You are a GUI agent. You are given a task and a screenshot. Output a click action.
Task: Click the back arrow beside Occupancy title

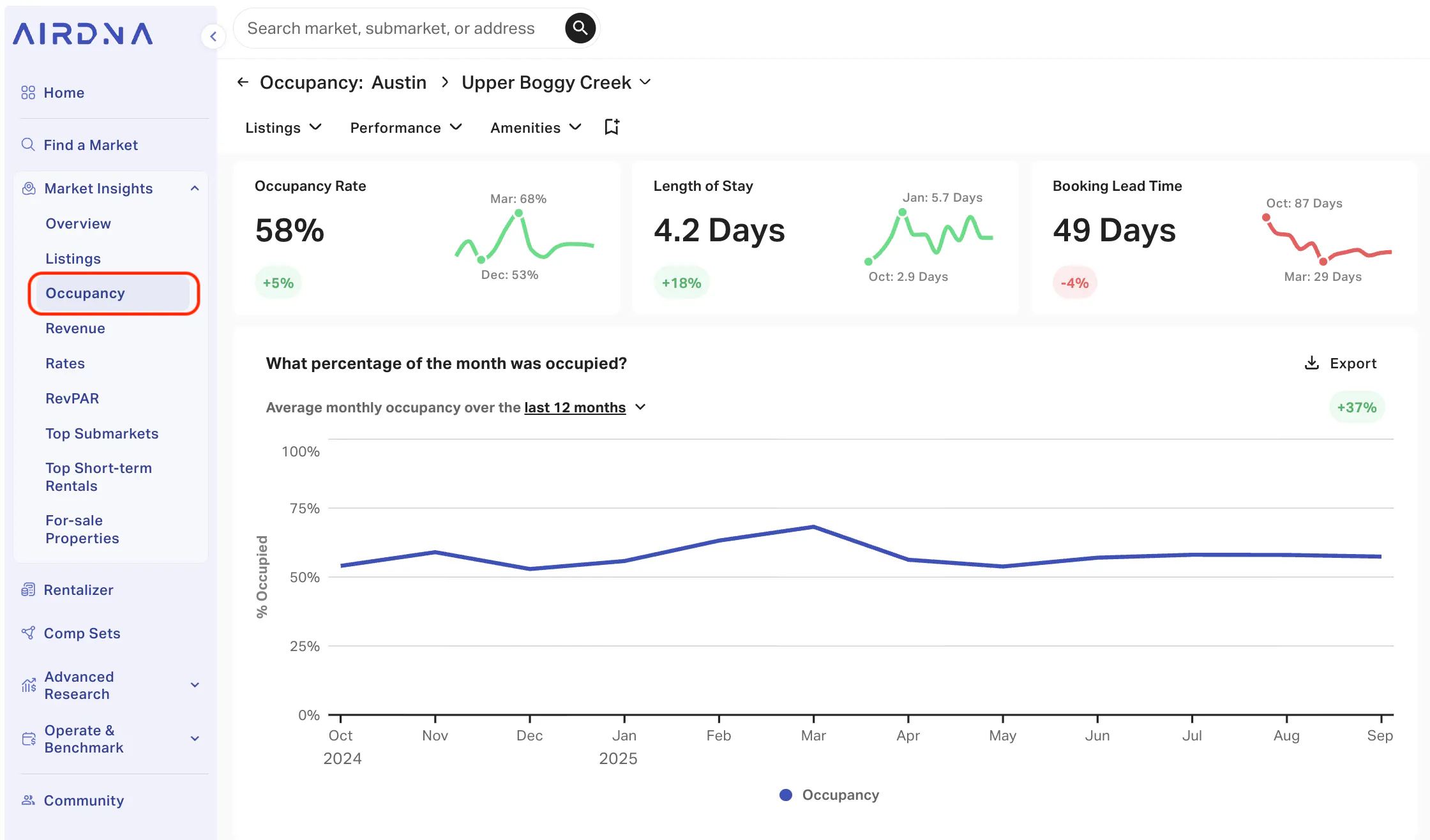pyautogui.click(x=243, y=82)
